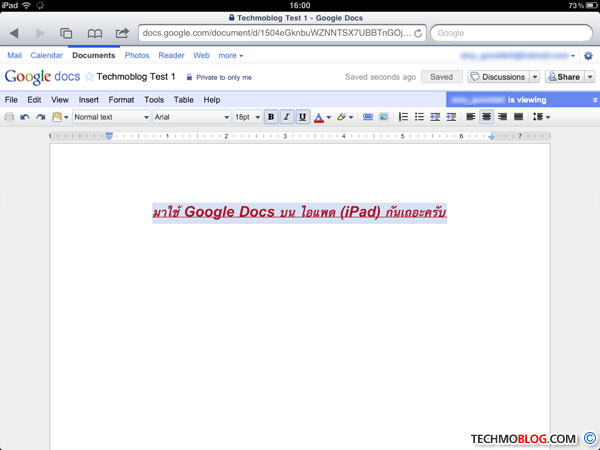Center align text

pos(486,117)
